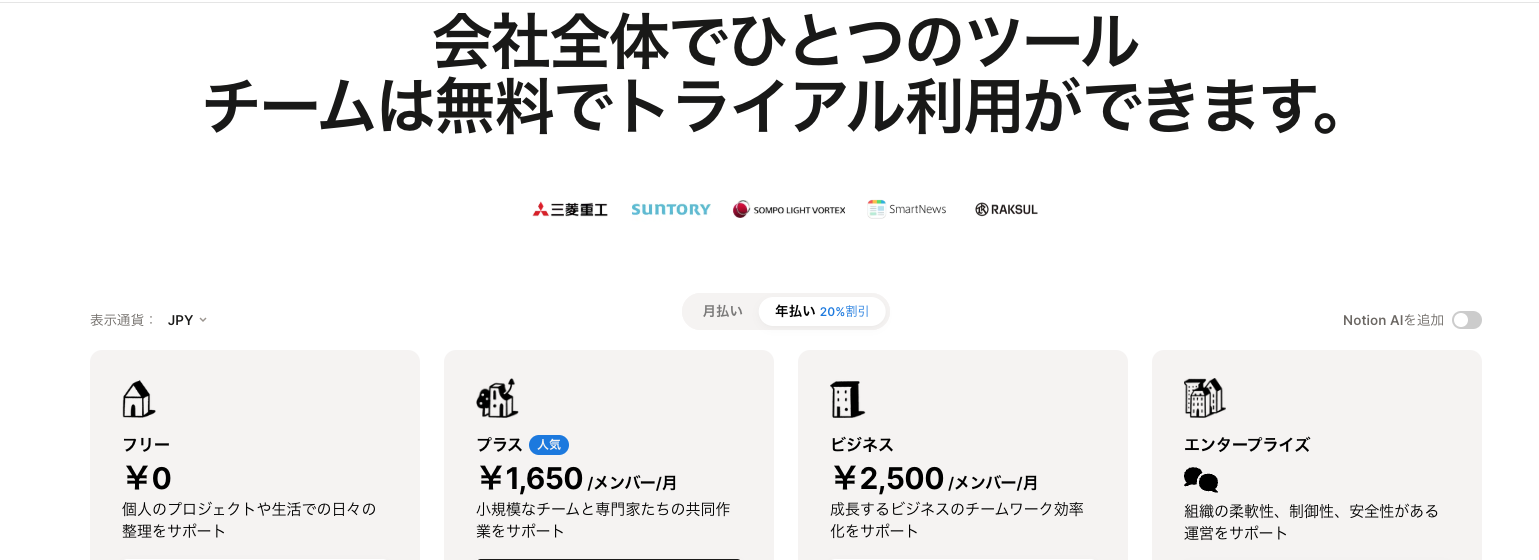Click the ￥1,650 Plus plan price
This screenshot has width=1539, height=560.
pyautogui.click(x=530, y=479)
